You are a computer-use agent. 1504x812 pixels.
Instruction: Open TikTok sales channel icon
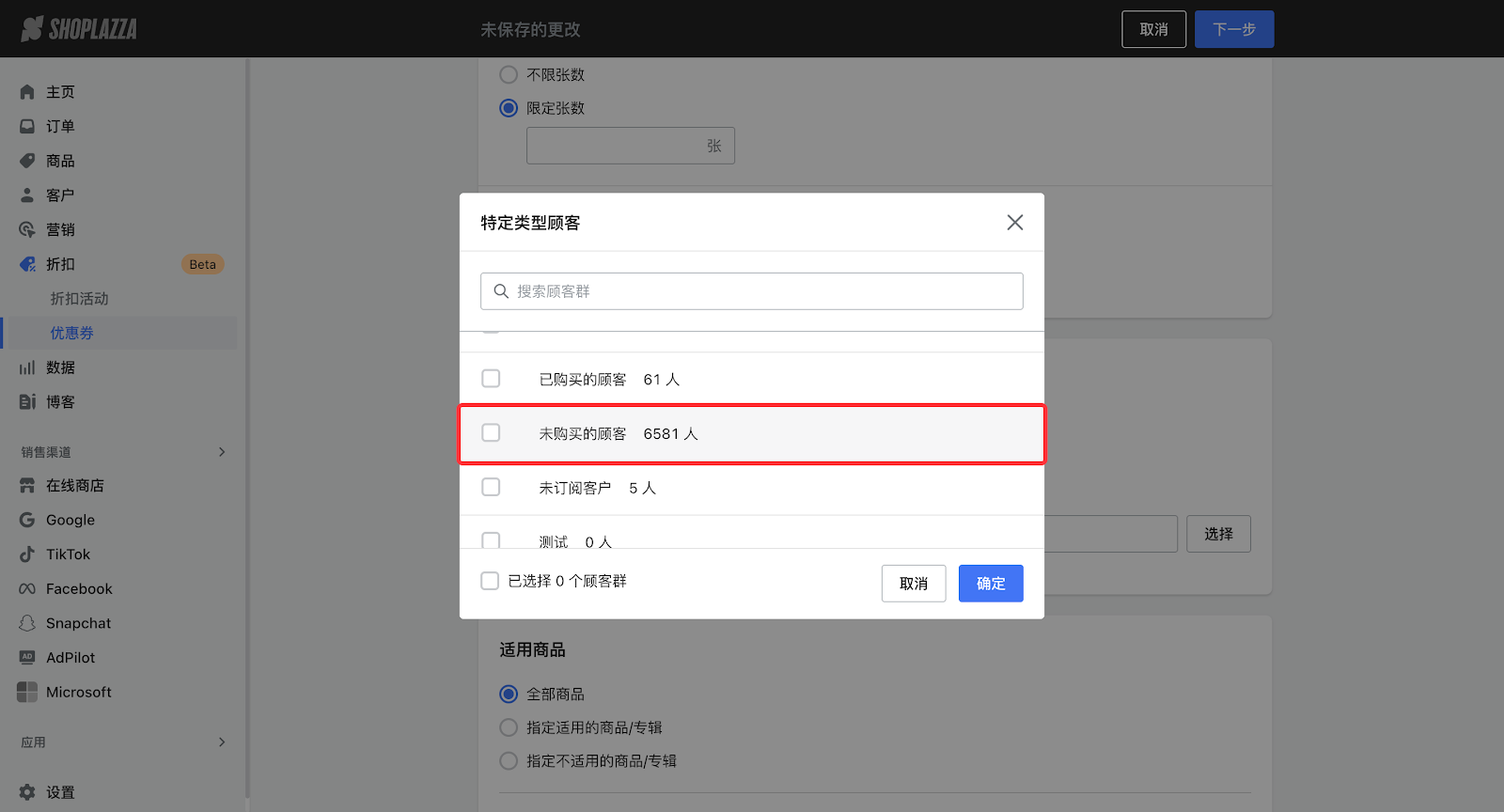(27, 554)
